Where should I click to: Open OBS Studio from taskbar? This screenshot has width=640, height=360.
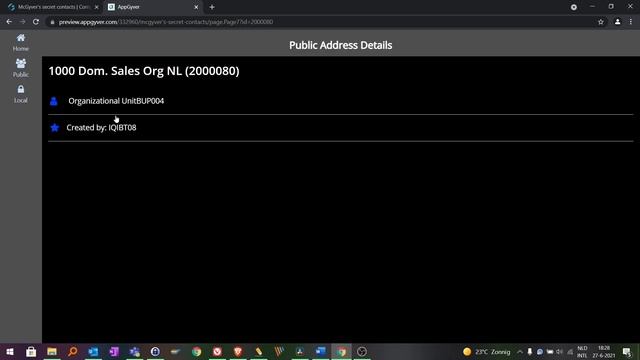pyautogui.click(x=362, y=351)
